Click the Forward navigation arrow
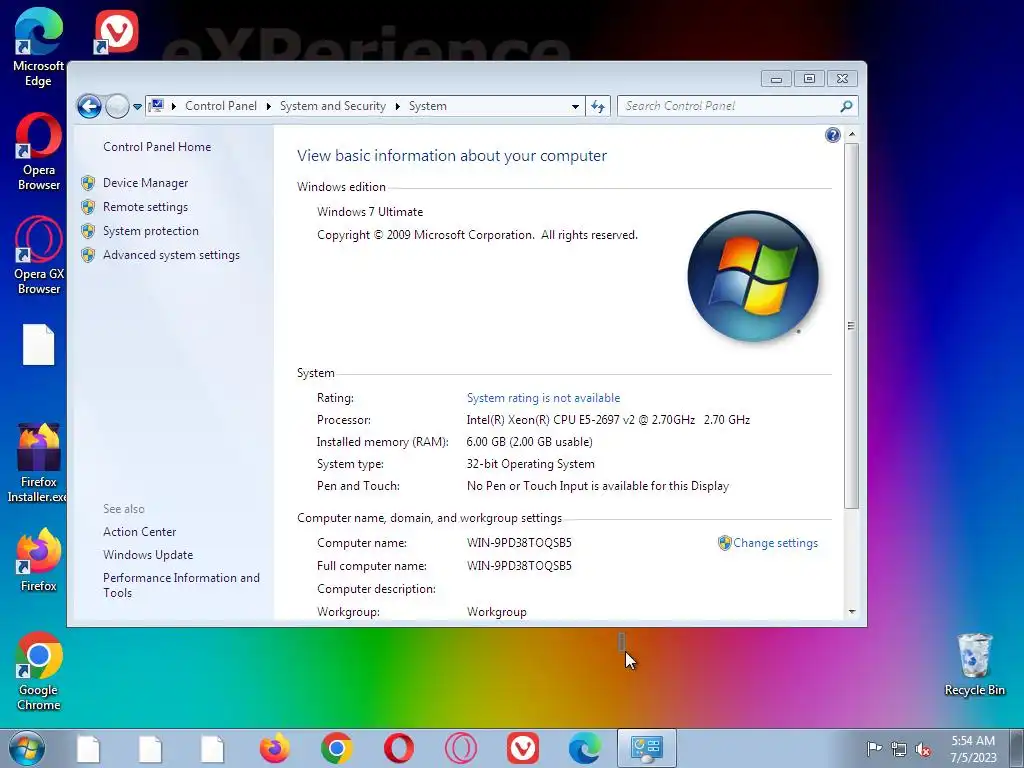1024x768 pixels. click(x=117, y=106)
